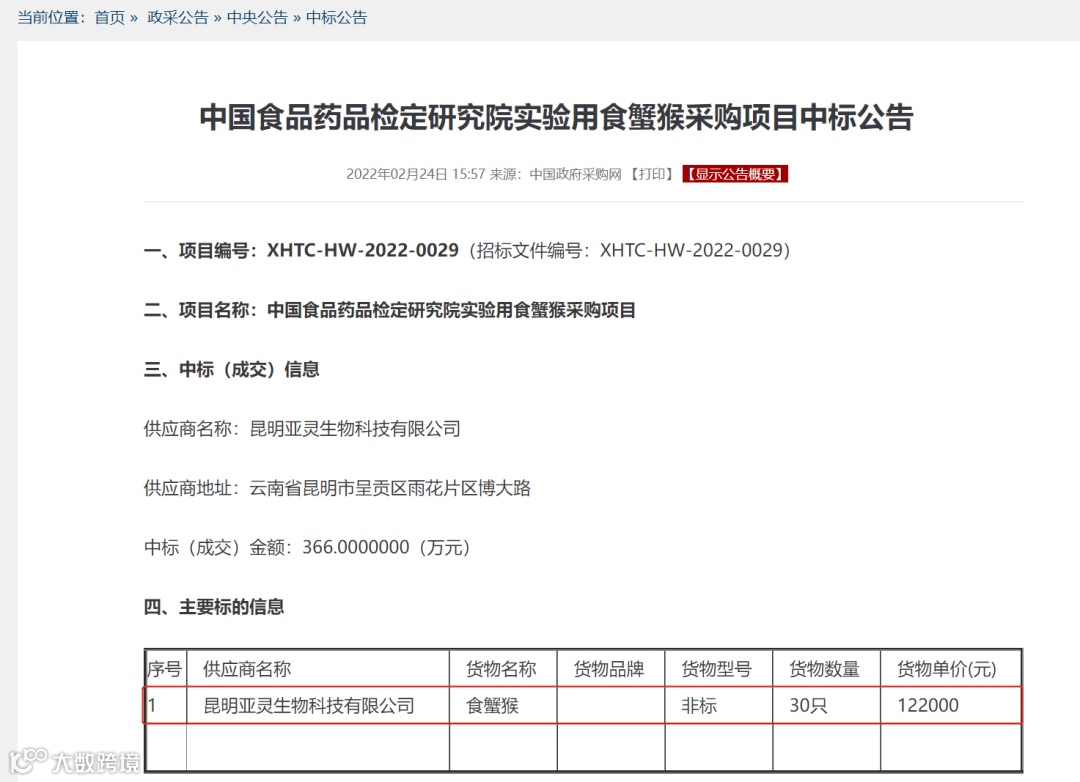Click the 非标 table cell

[718, 706]
